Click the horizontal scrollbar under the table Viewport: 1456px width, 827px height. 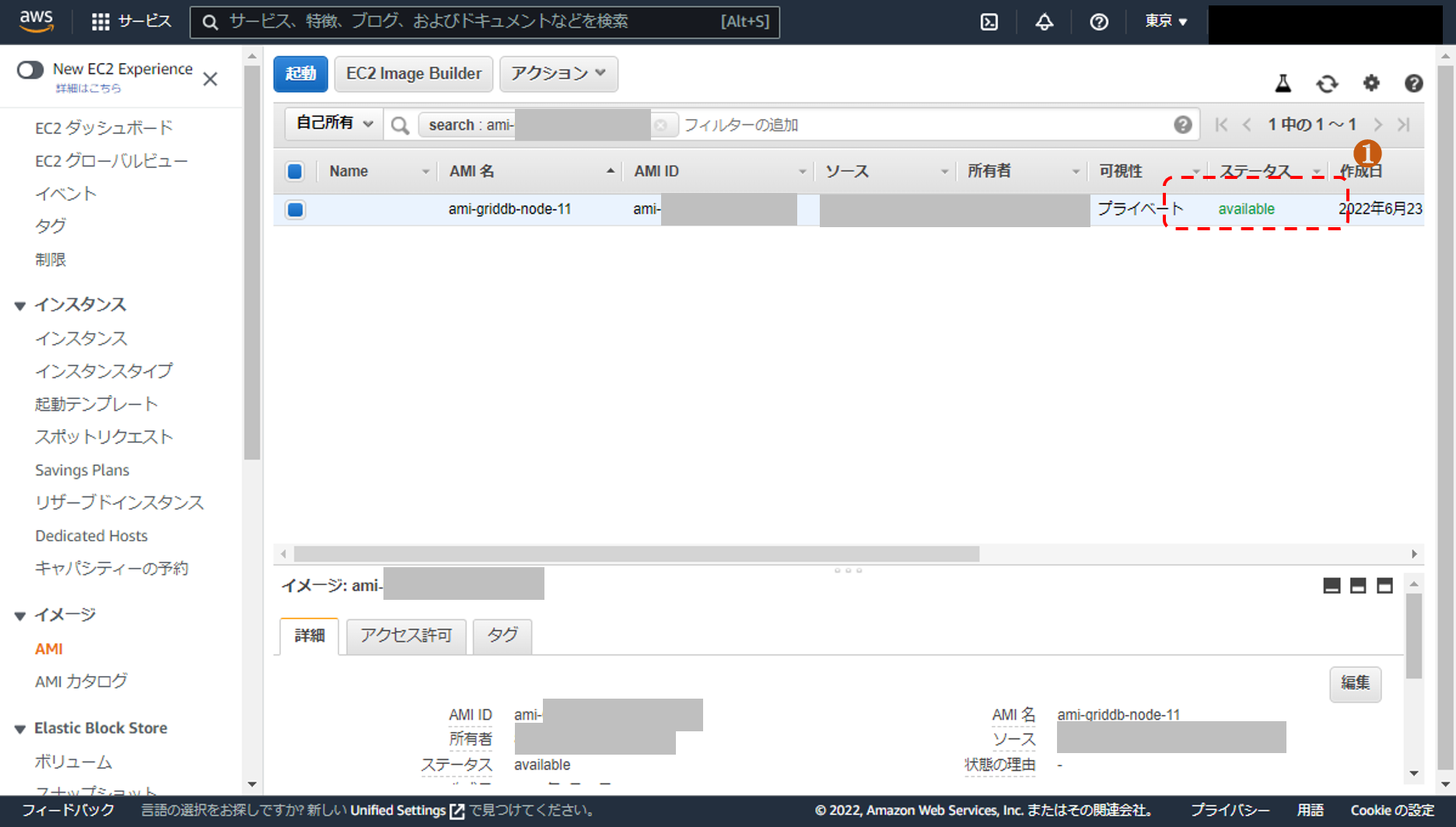coord(636,554)
